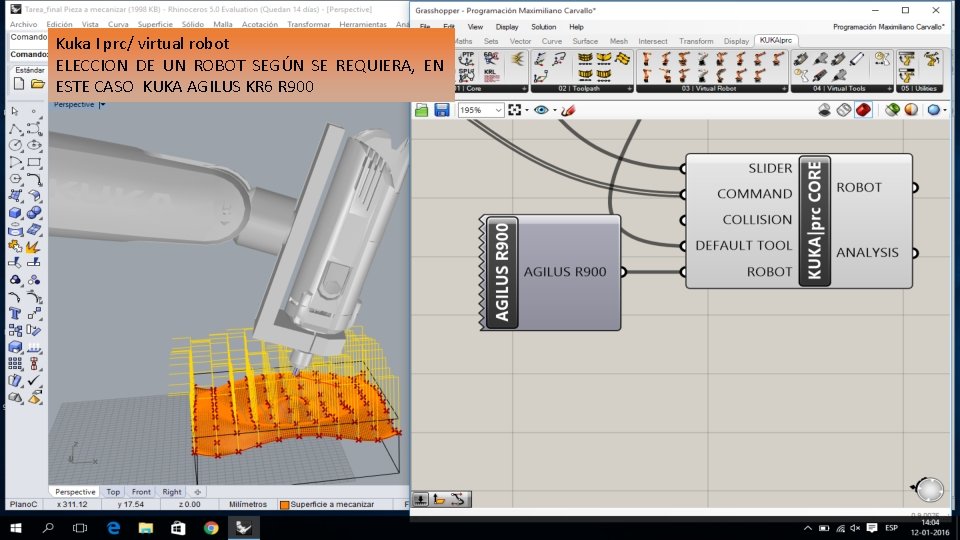Expand the preview eye dropdown arrow

pyautogui.click(x=554, y=111)
